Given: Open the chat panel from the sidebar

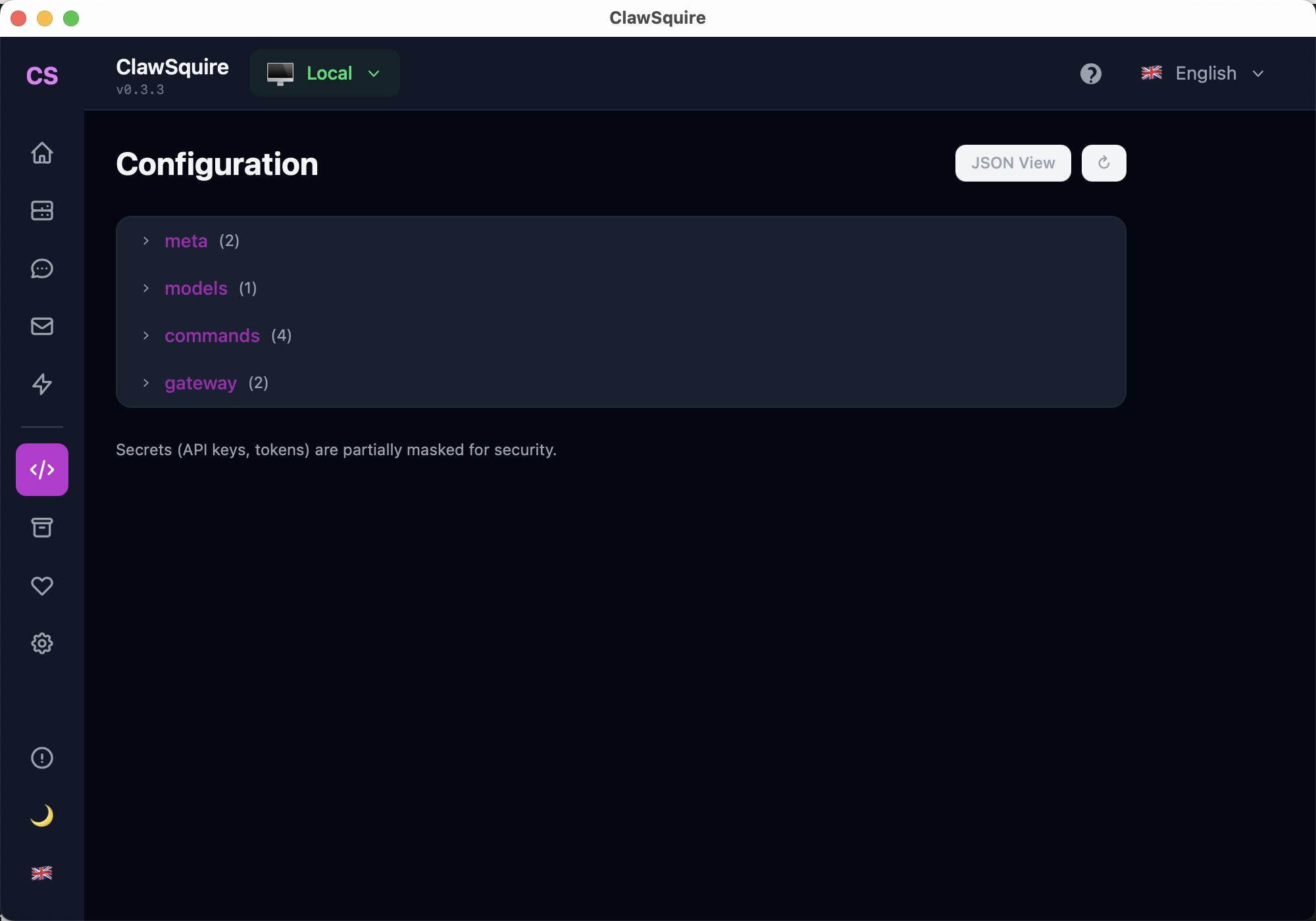Looking at the screenshot, I should [42, 268].
